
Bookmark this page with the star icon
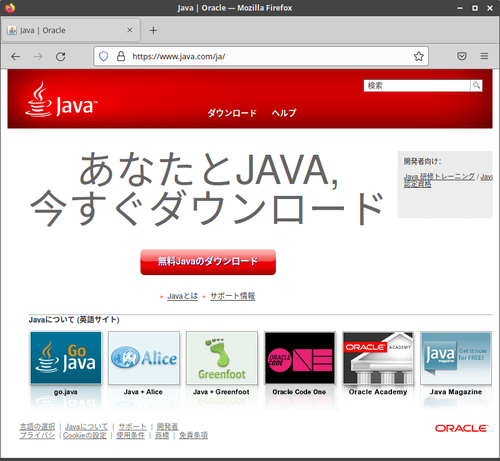[x=419, y=56]
